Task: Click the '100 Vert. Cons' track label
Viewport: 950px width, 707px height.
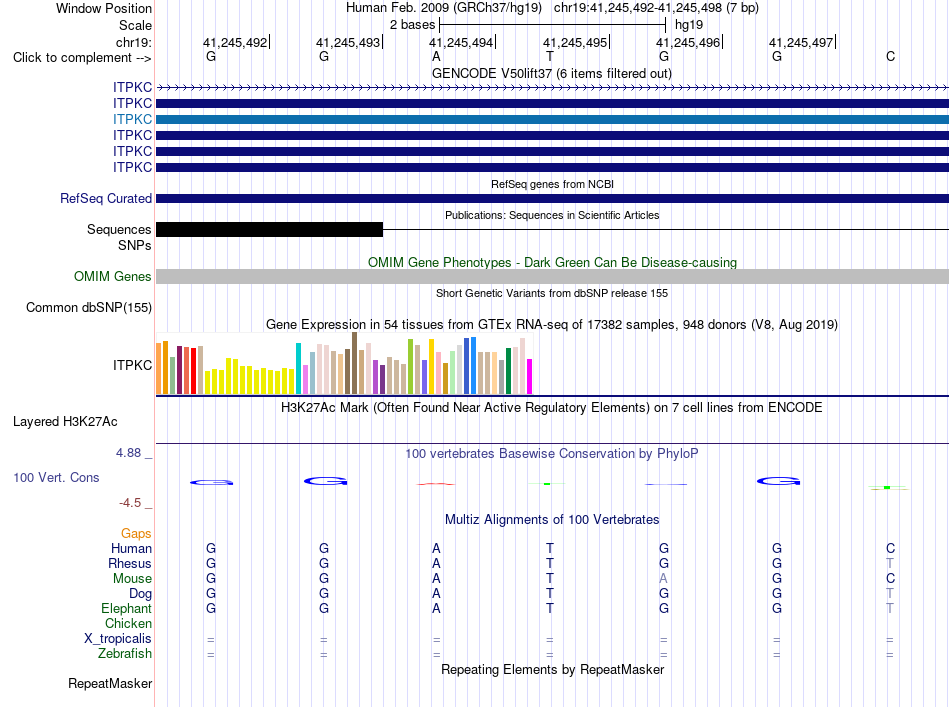Action: pos(56,478)
